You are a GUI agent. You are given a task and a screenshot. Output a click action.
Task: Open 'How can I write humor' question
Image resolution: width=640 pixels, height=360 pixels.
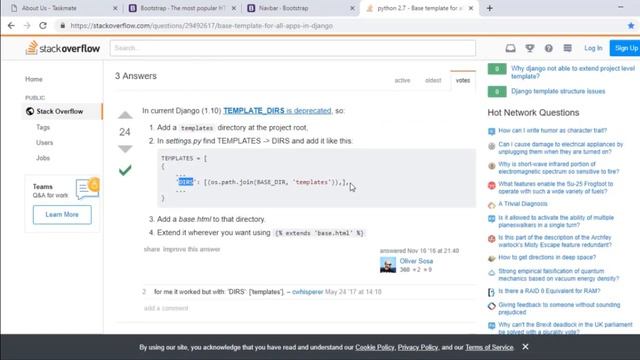552,131
